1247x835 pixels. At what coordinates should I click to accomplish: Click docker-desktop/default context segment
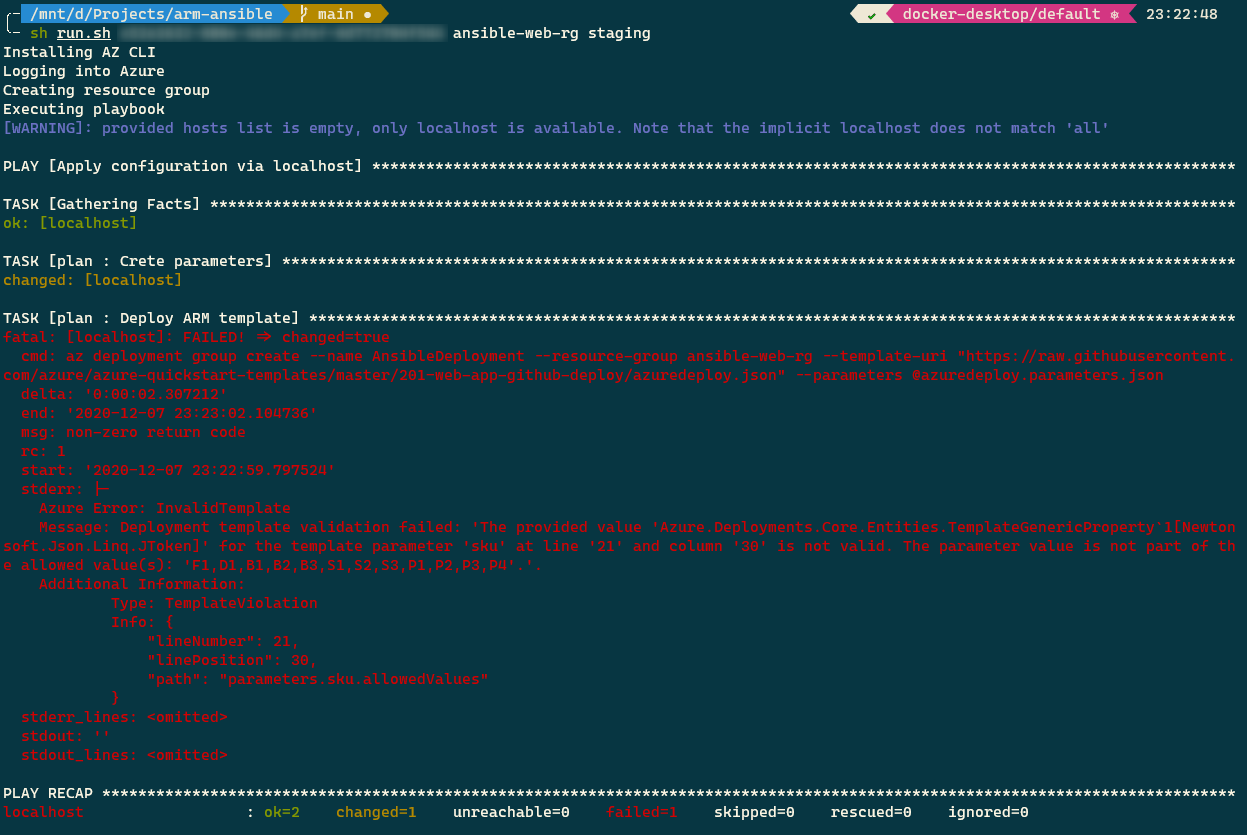[1010, 14]
